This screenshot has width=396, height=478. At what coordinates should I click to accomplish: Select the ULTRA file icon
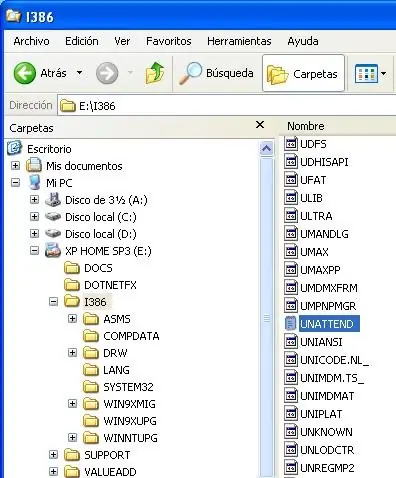(x=291, y=216)
